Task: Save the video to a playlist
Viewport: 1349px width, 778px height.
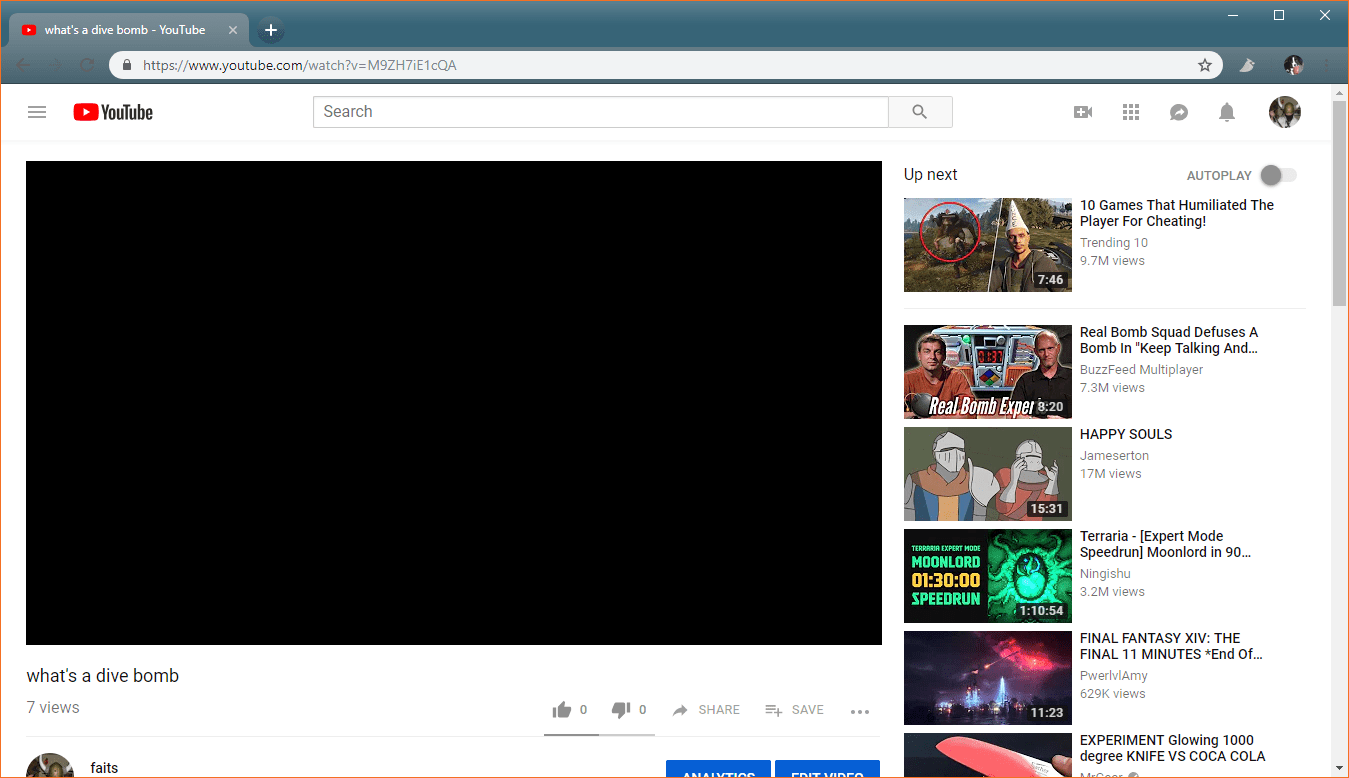Action: (x=794, y=710)
